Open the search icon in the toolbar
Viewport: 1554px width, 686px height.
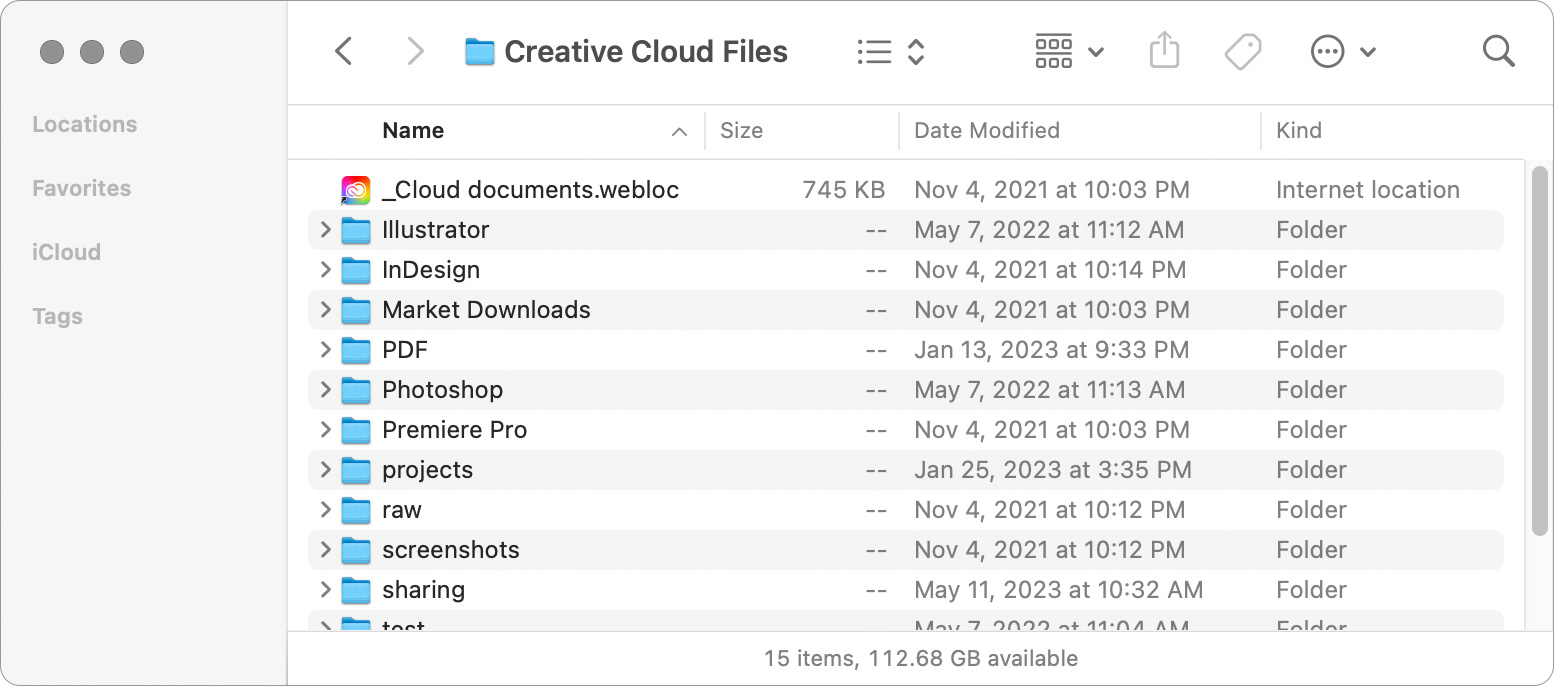(x=1498, y=51)
